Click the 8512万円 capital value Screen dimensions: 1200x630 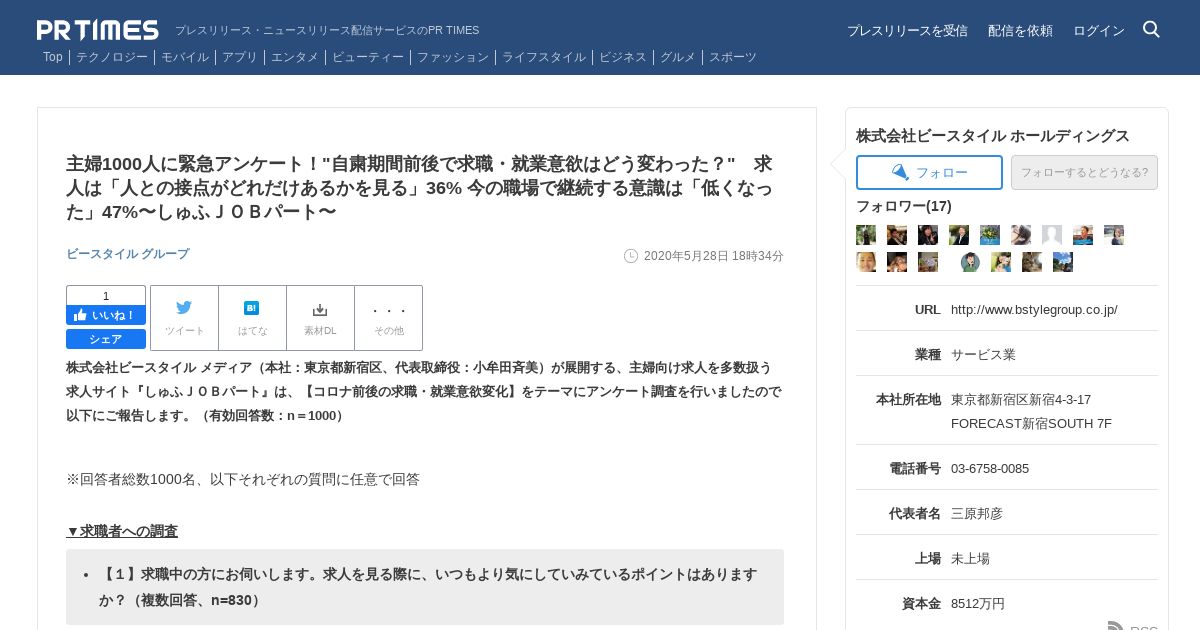point(978,603)
